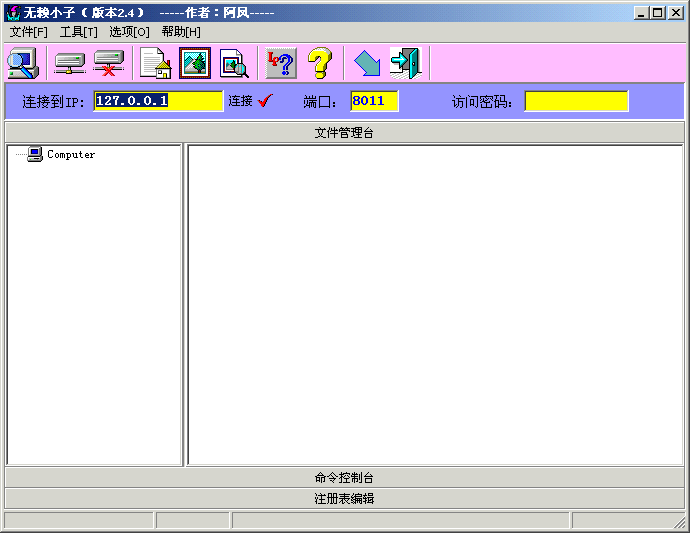
Task: Click the disconnect icon with red X
Action: coord(109,63)
